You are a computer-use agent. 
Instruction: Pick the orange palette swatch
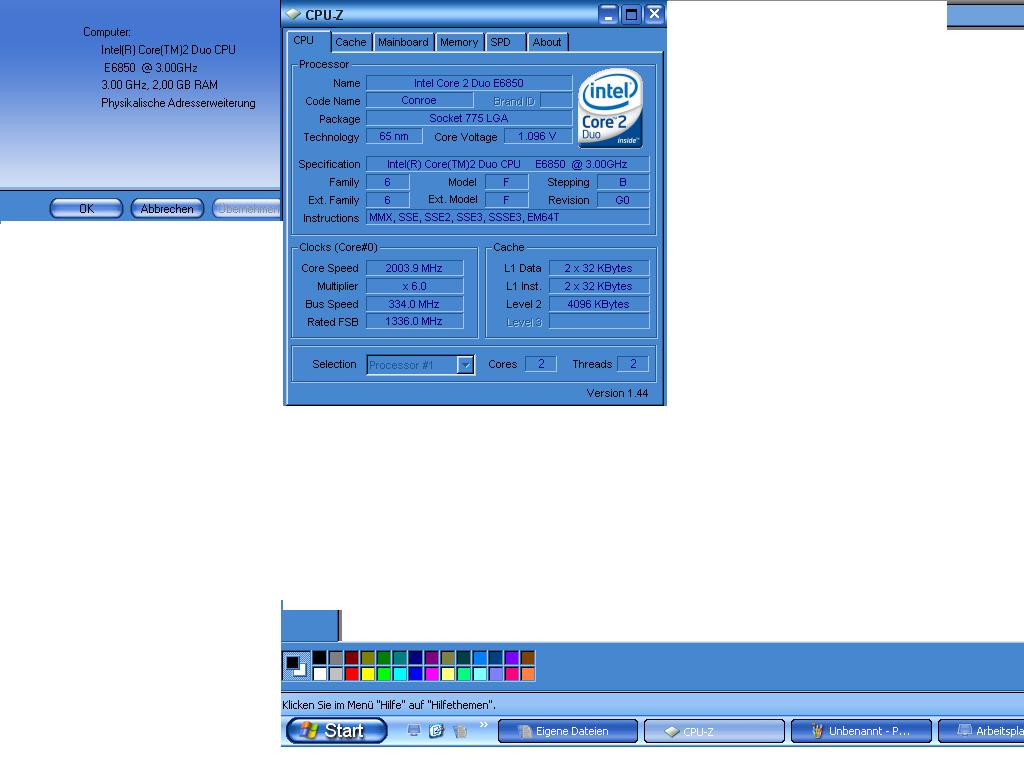point(528,673)
